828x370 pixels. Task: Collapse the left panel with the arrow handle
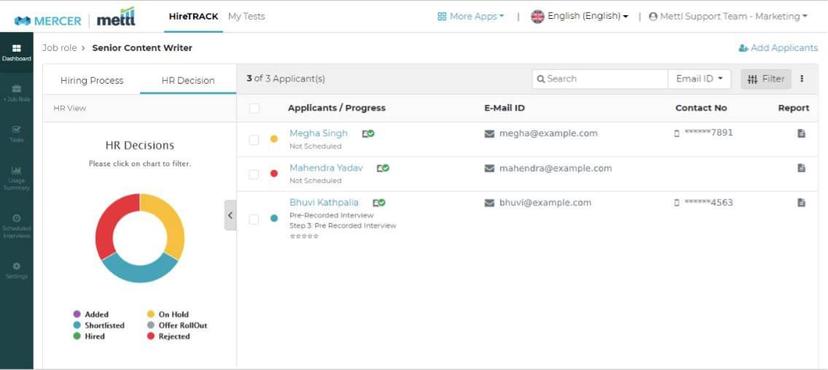(x=230, y=215)
